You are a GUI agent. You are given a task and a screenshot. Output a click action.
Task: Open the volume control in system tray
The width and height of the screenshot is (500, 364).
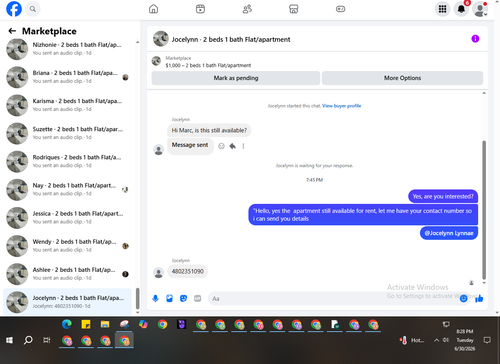[x=446, y=340]
